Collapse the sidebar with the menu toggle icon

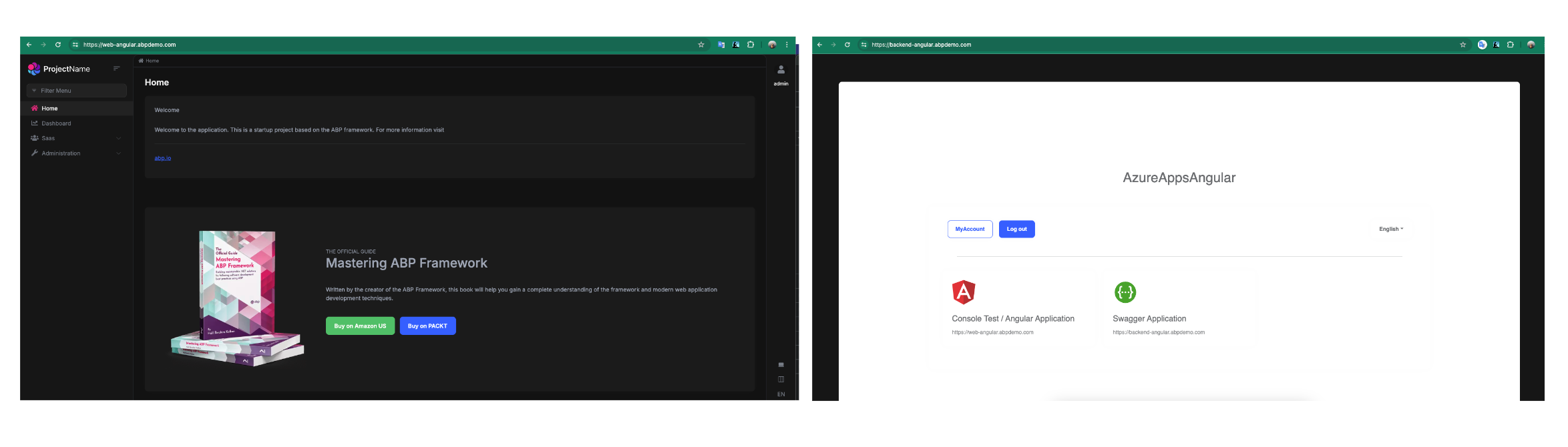(x=117, y=68)
